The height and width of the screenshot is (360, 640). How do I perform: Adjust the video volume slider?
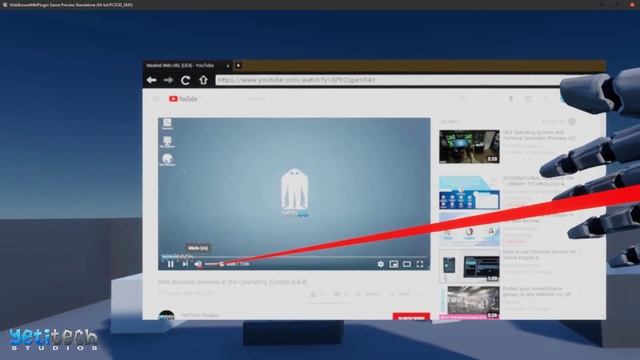tap(214, 264)
